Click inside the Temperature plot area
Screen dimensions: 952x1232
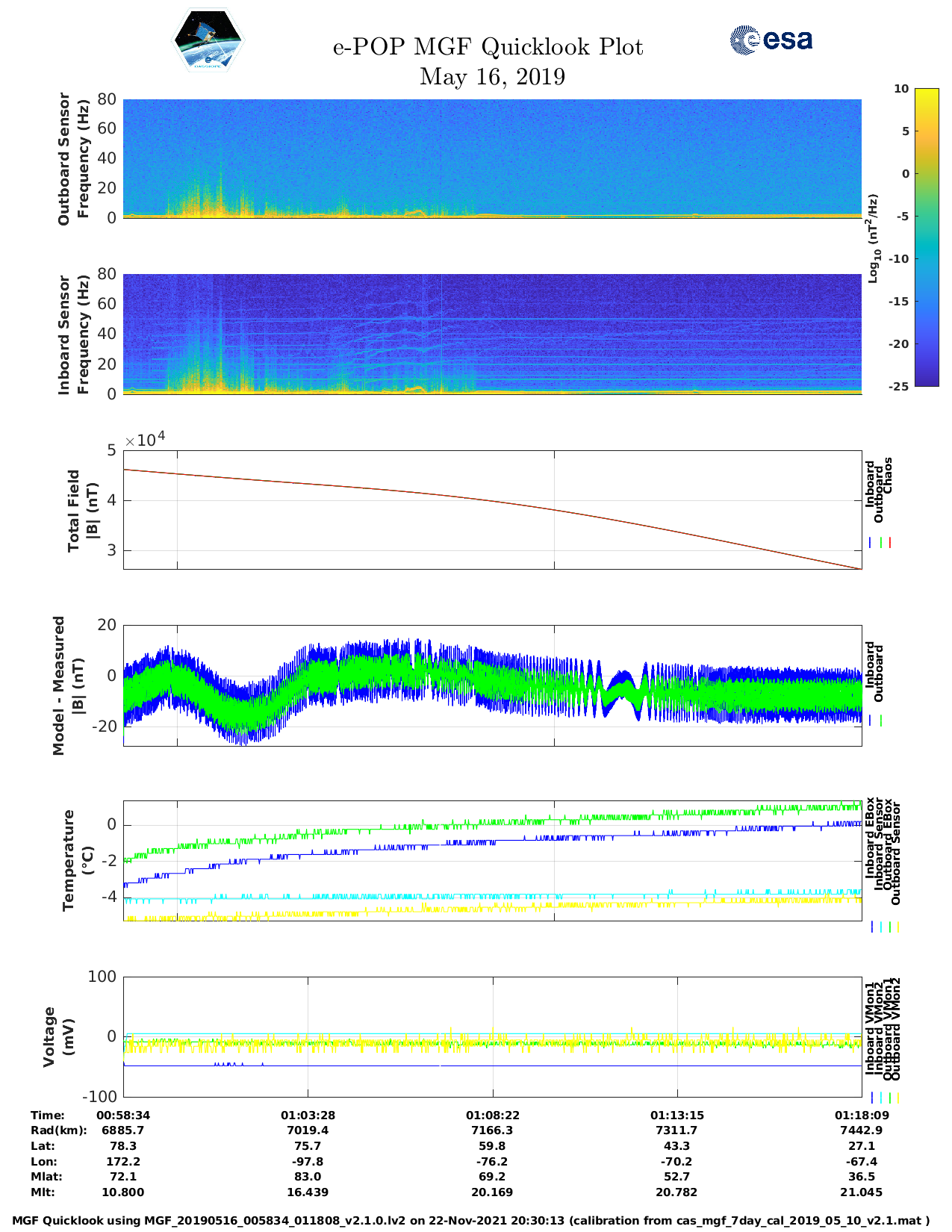click(492, 861)
